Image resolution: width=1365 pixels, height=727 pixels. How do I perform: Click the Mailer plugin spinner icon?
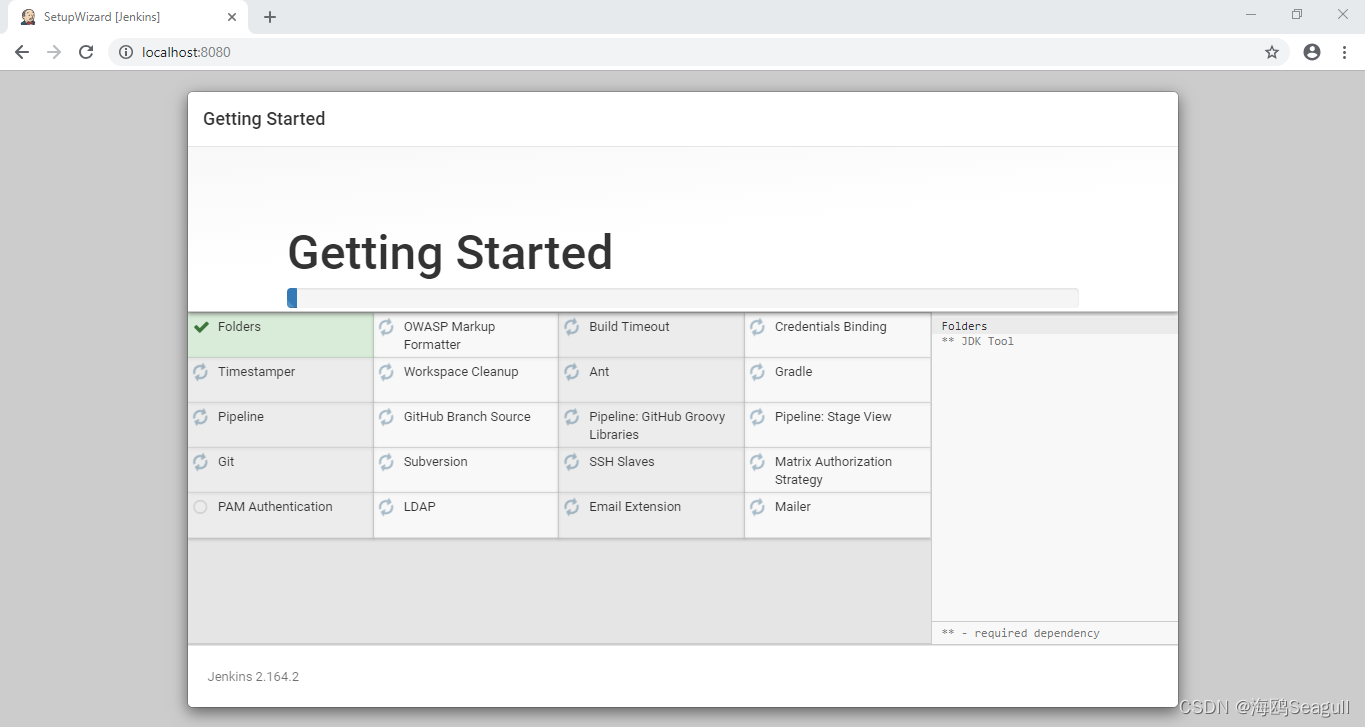click(x=757, y=507)
